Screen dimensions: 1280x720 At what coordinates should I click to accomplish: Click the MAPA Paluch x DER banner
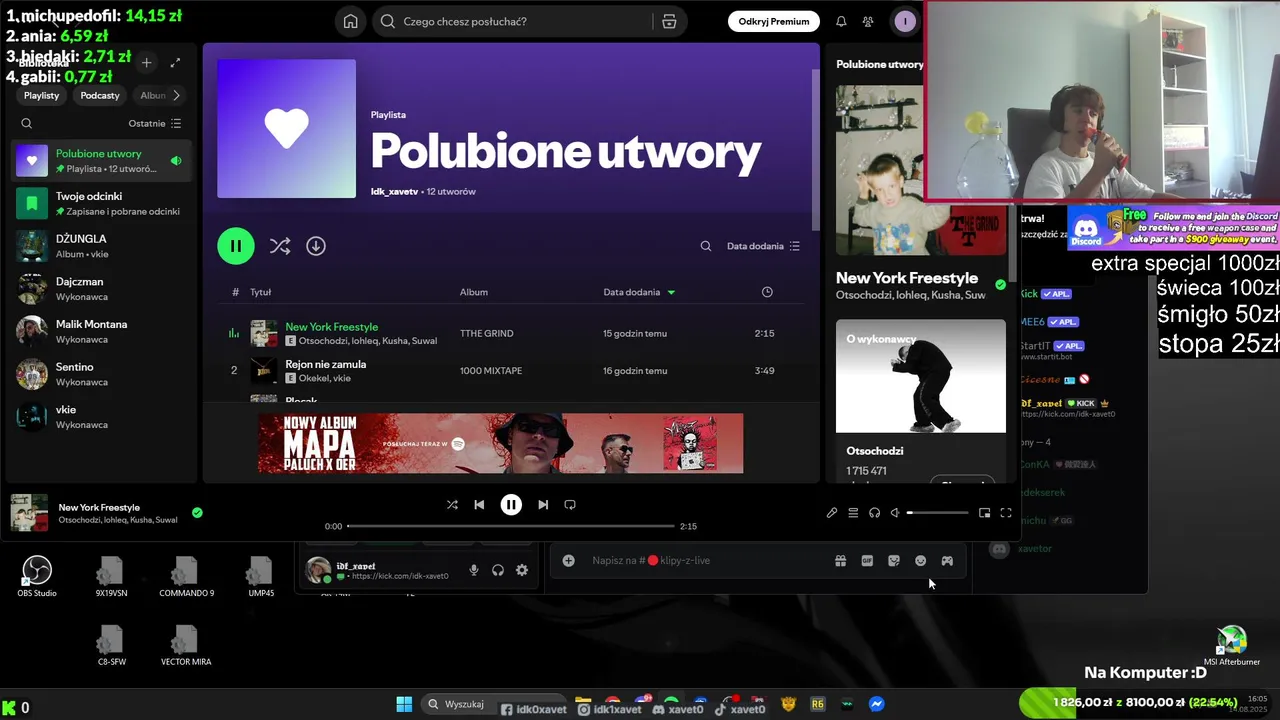pyautogui.click(x=501, y=442)
